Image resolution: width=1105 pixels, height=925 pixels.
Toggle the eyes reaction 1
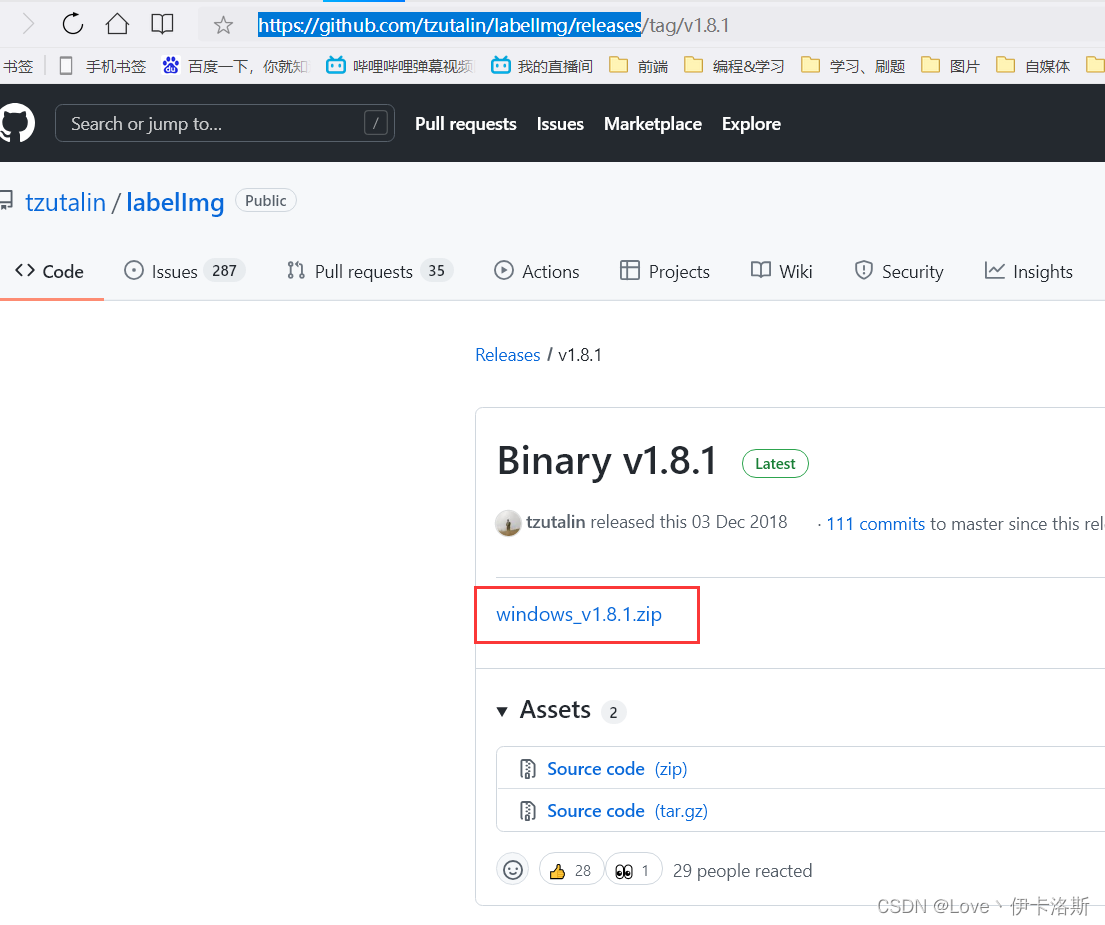[633, 871]
